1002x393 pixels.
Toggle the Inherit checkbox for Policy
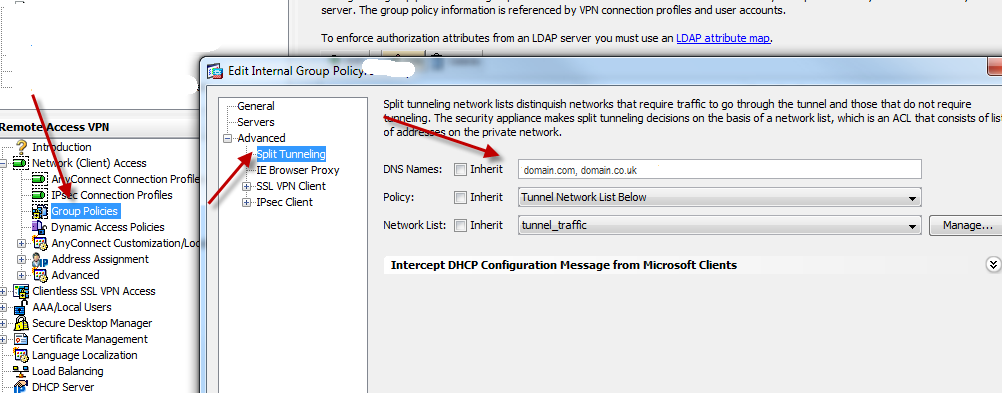point(460,197)
